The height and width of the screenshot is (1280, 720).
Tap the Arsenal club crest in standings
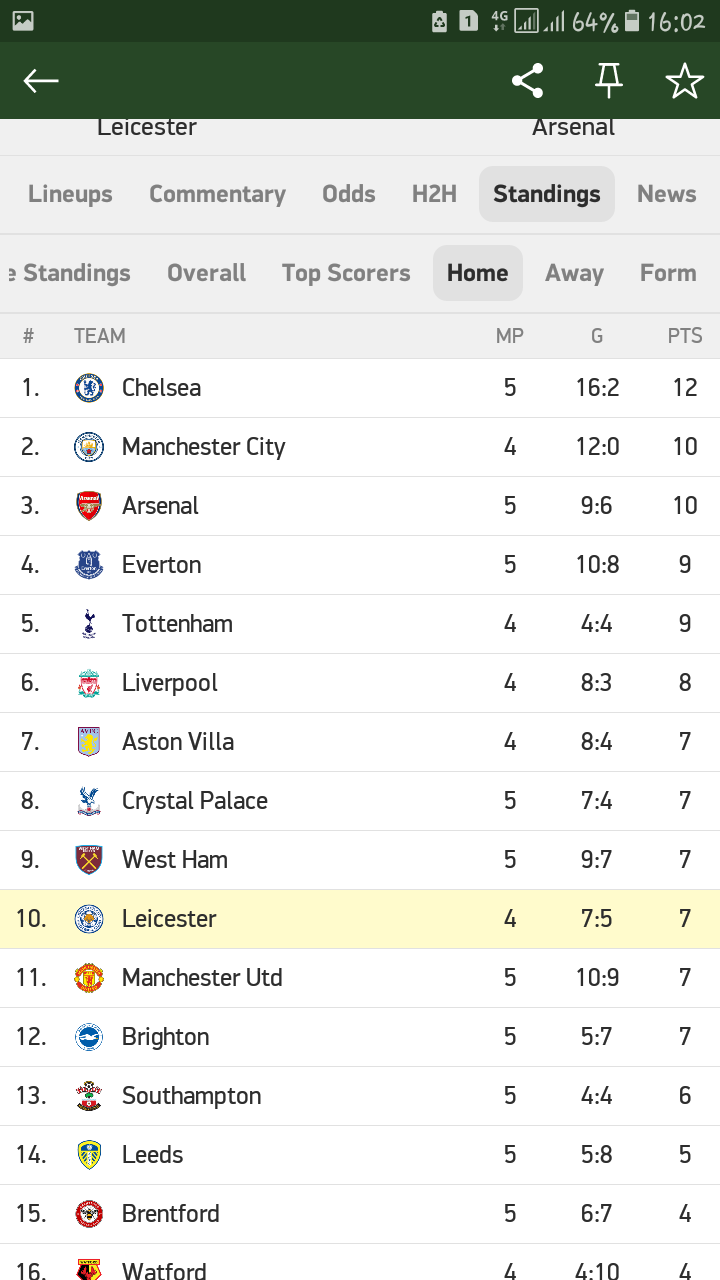tap(89, 506)
